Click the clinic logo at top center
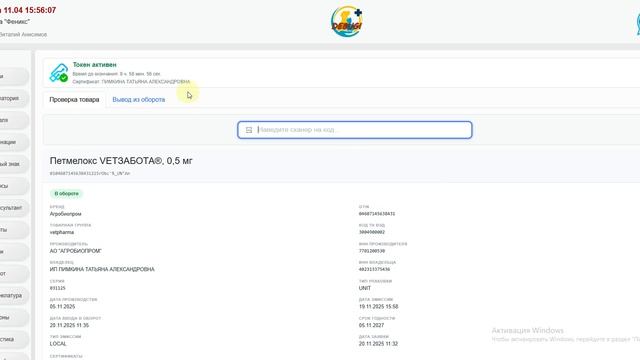 click(347, 22)
